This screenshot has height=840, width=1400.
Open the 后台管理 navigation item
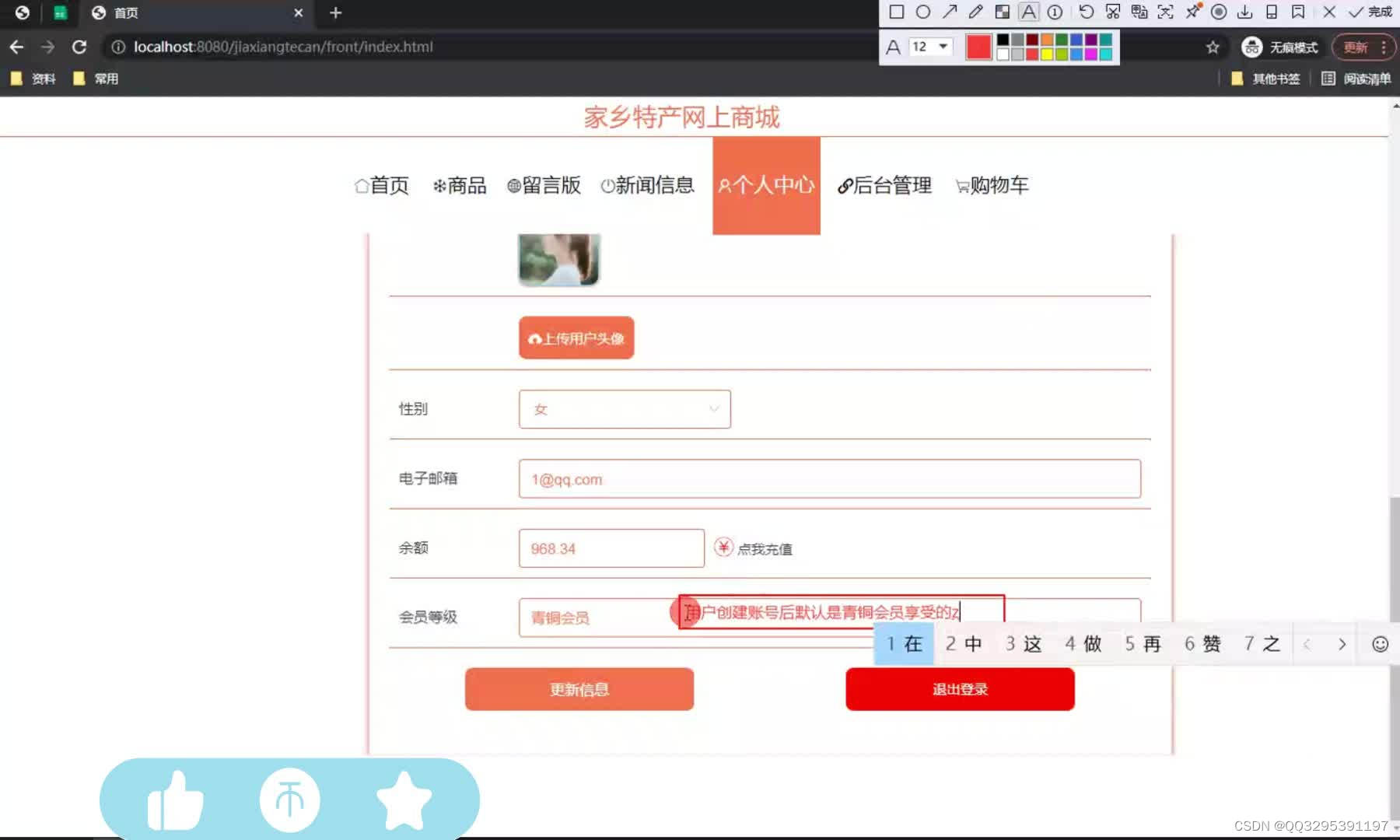point(884,185)
